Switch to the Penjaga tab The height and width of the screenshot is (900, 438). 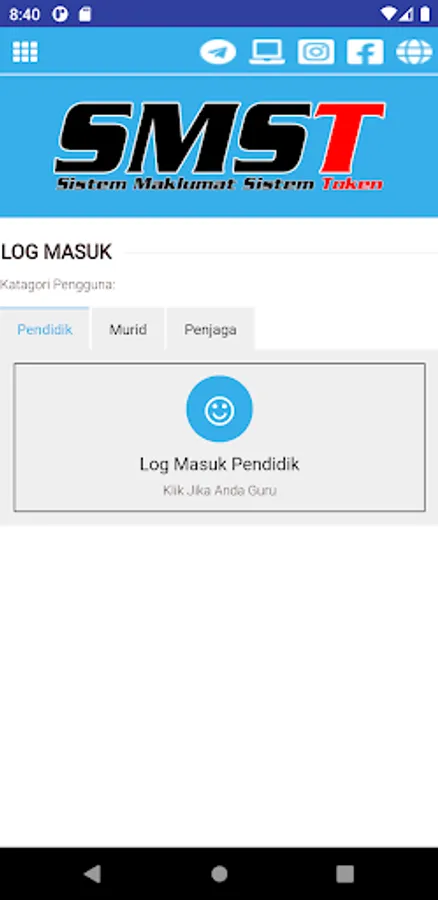click(210, 329)
